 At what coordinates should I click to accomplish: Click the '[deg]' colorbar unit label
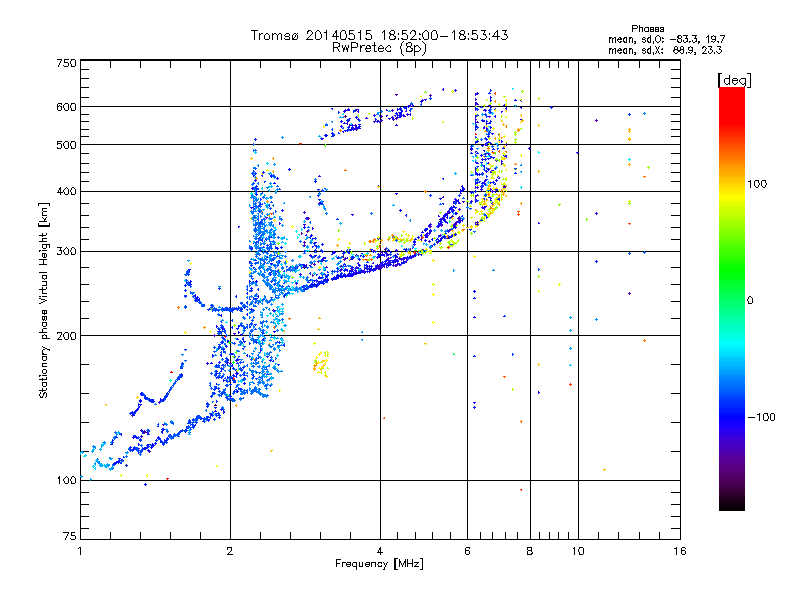pos(734,80)
